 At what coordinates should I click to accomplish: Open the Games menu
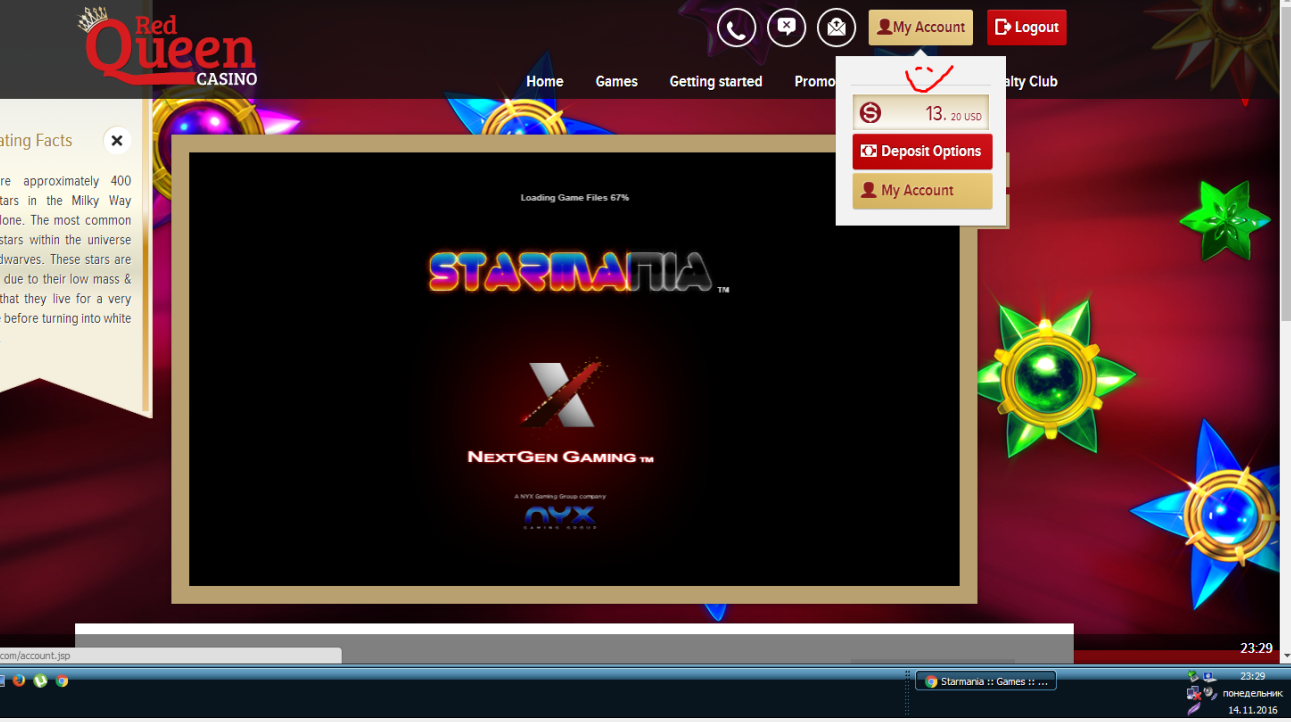pyautogui.click(x=616, y=82)
